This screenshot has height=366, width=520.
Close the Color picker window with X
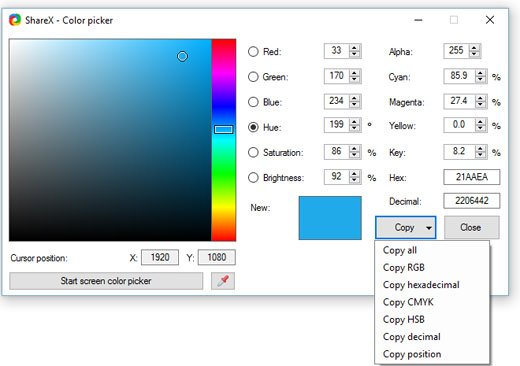[x=490, y=20]
